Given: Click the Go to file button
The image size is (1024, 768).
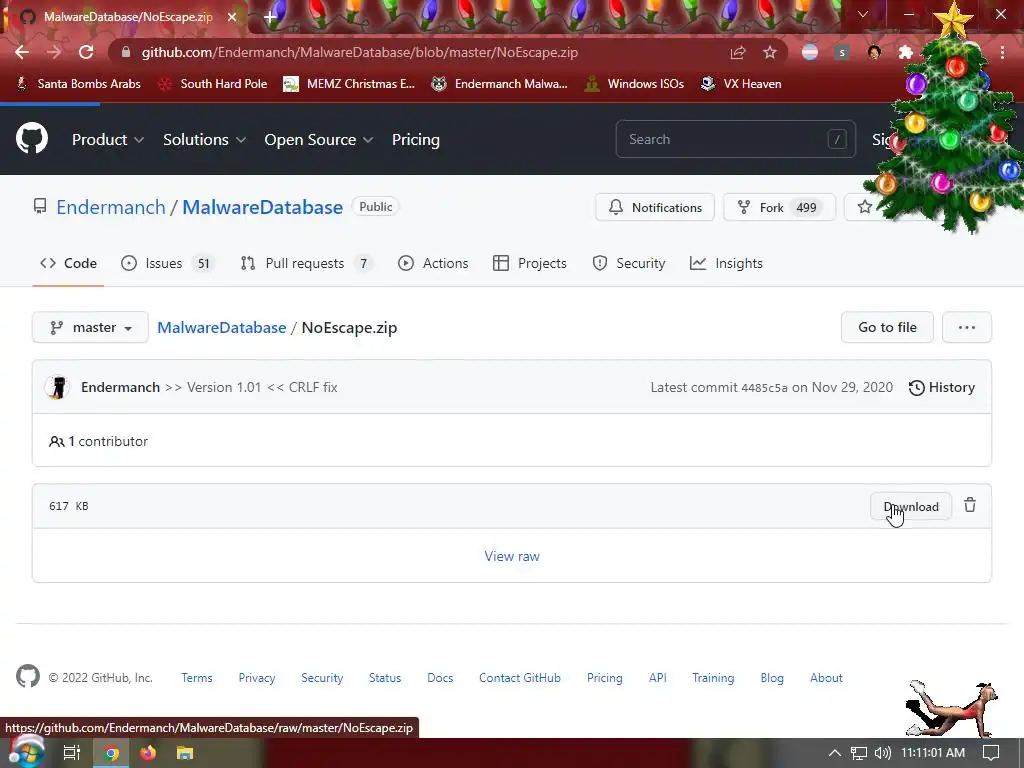Looking at the screenshot, I should [x=887, y=327].
